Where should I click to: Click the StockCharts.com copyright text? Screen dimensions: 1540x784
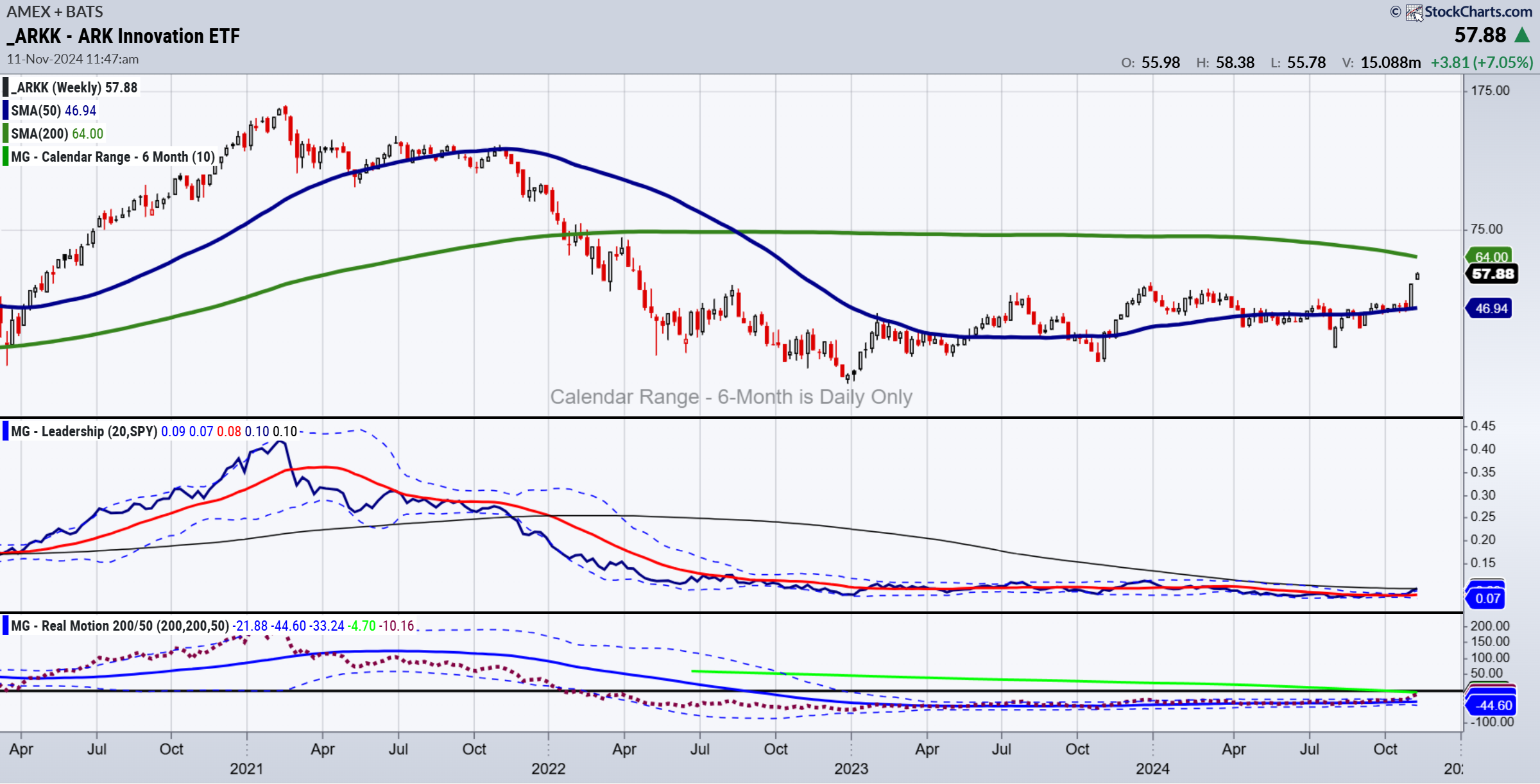pos(1461,12)
